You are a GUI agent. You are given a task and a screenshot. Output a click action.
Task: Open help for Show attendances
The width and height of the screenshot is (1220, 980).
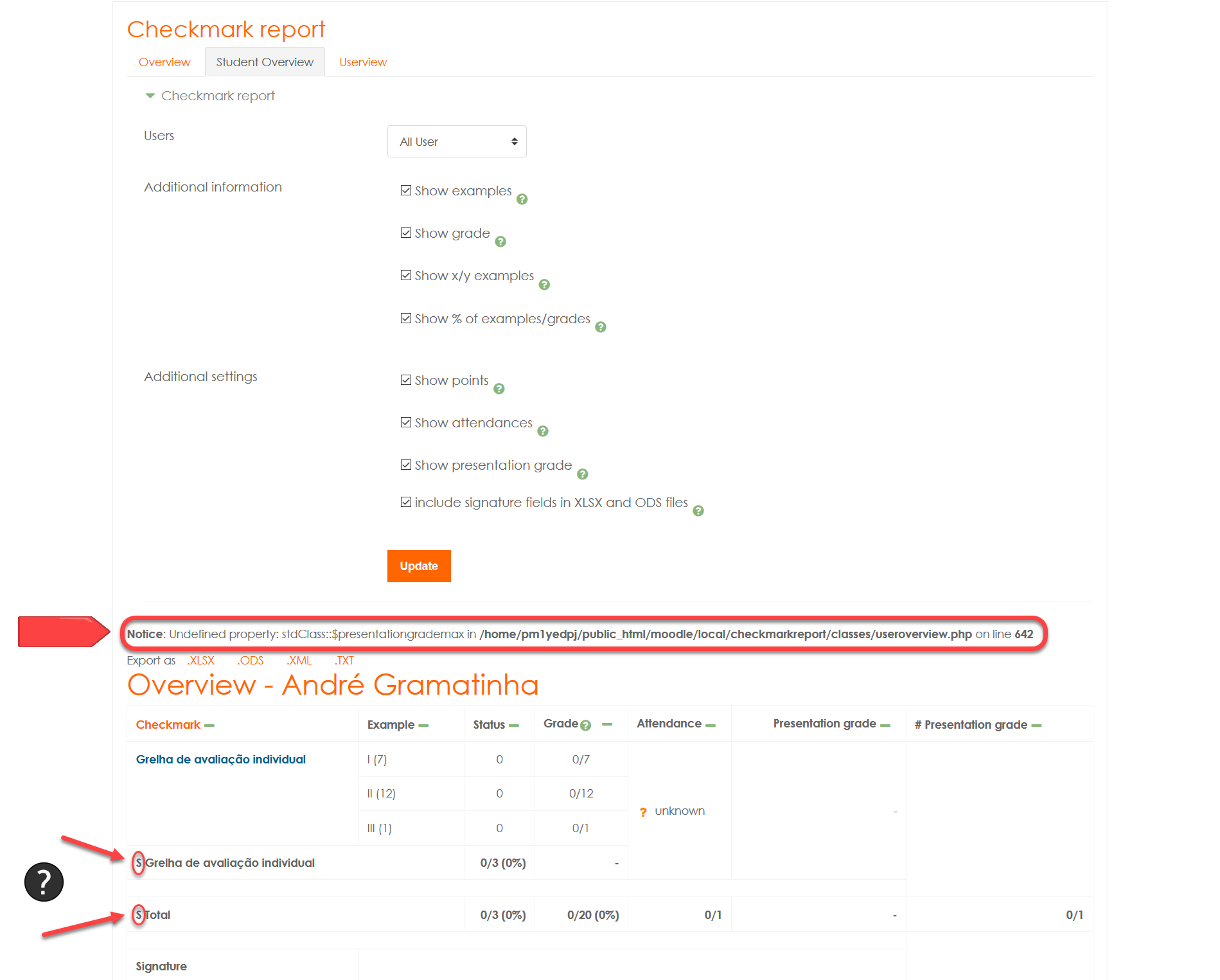click(x=543, y=431)
